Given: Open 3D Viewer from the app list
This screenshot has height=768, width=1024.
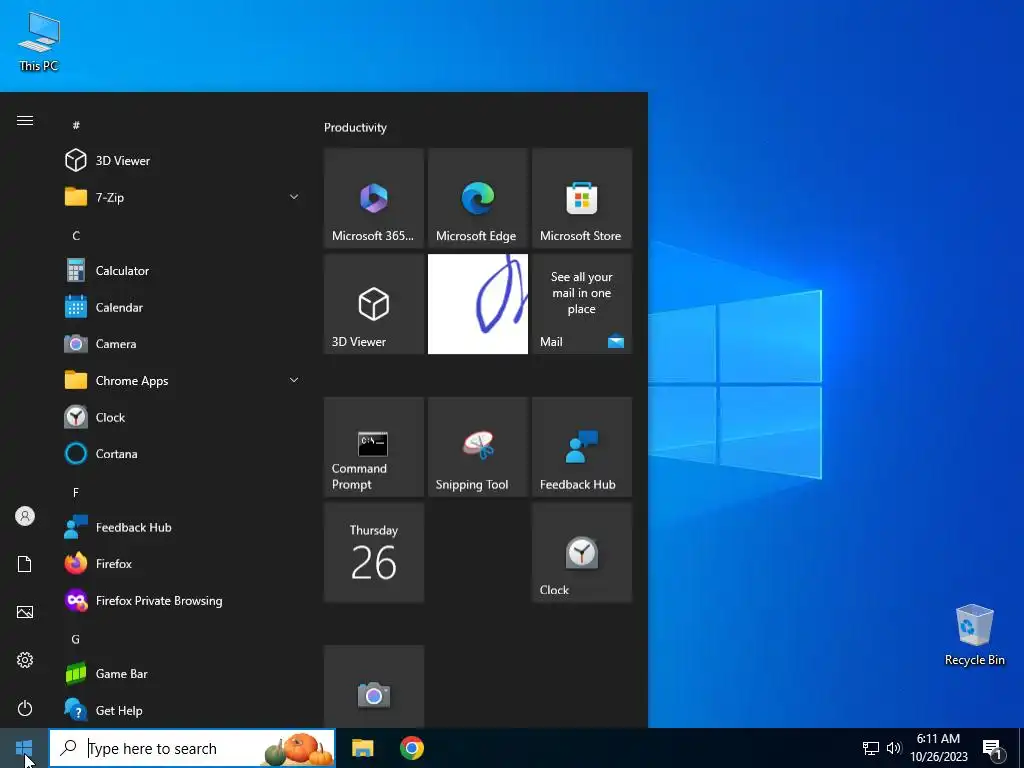Looking at the screenshot, I should coord(180,161).
